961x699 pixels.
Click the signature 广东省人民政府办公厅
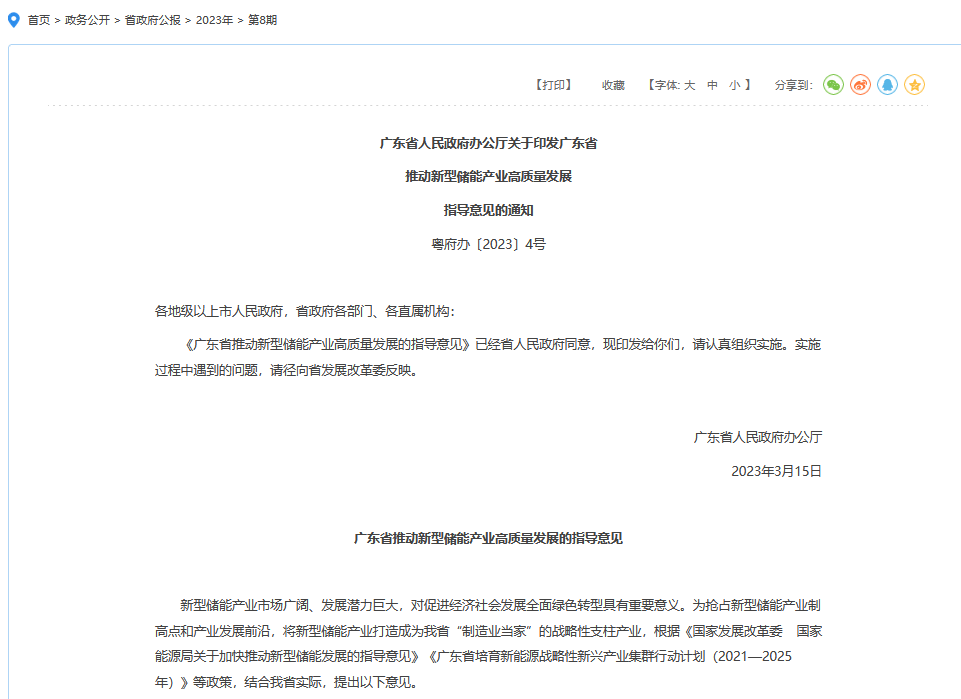point(758,437)
